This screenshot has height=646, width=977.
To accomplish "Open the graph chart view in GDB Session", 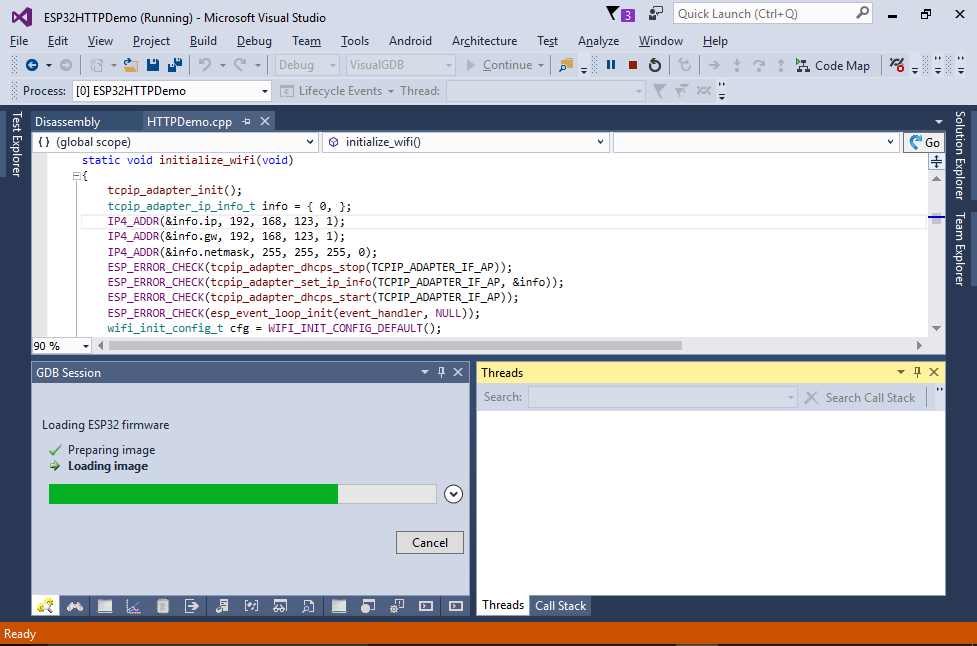I will 133,606.
